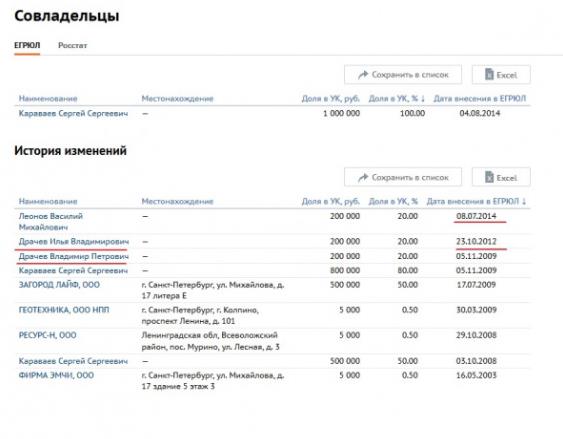563x439 pixels.
Task: Open Караваев Сергей Сергеевич in co-owners table
Action: coord(73,113)
